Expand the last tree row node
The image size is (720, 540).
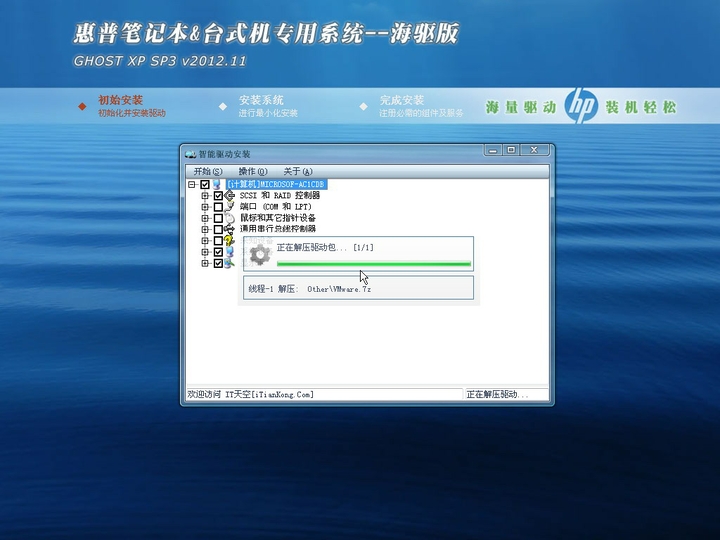tap(205, 263)
